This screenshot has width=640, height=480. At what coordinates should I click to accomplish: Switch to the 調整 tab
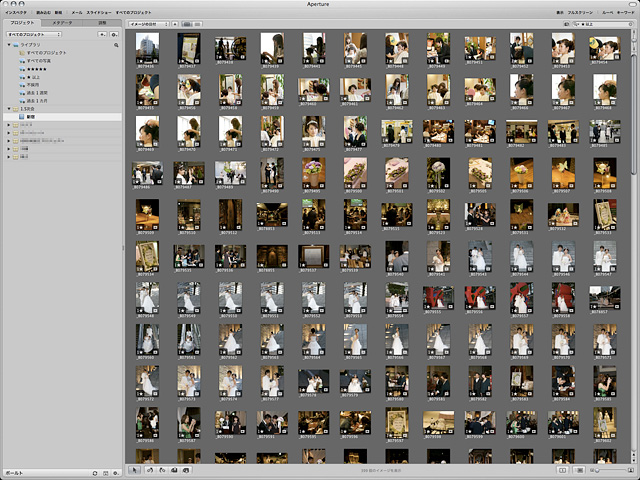click(x=101, y=21)
